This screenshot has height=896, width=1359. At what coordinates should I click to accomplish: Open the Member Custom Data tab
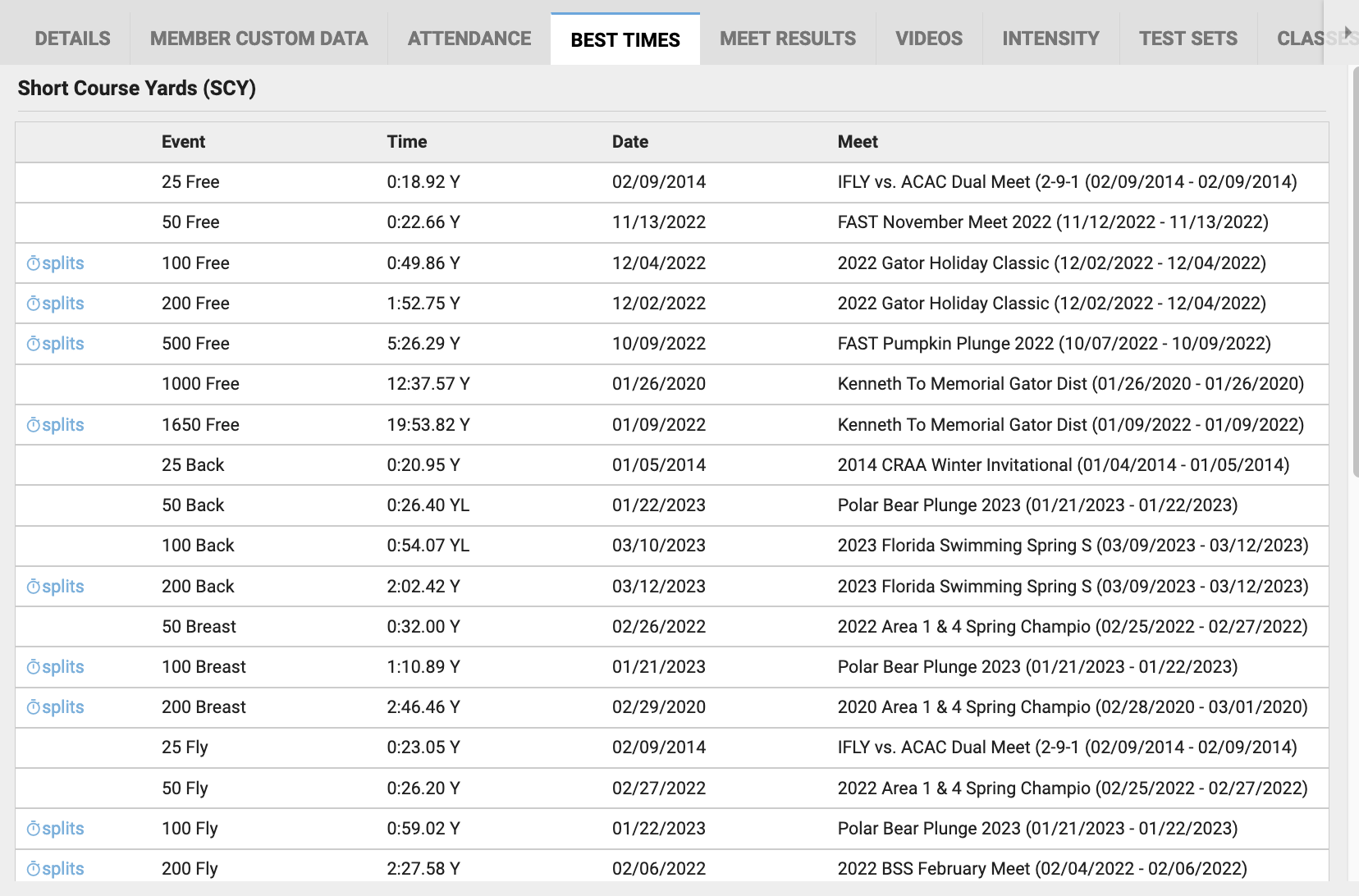click(x=259, y=39)
